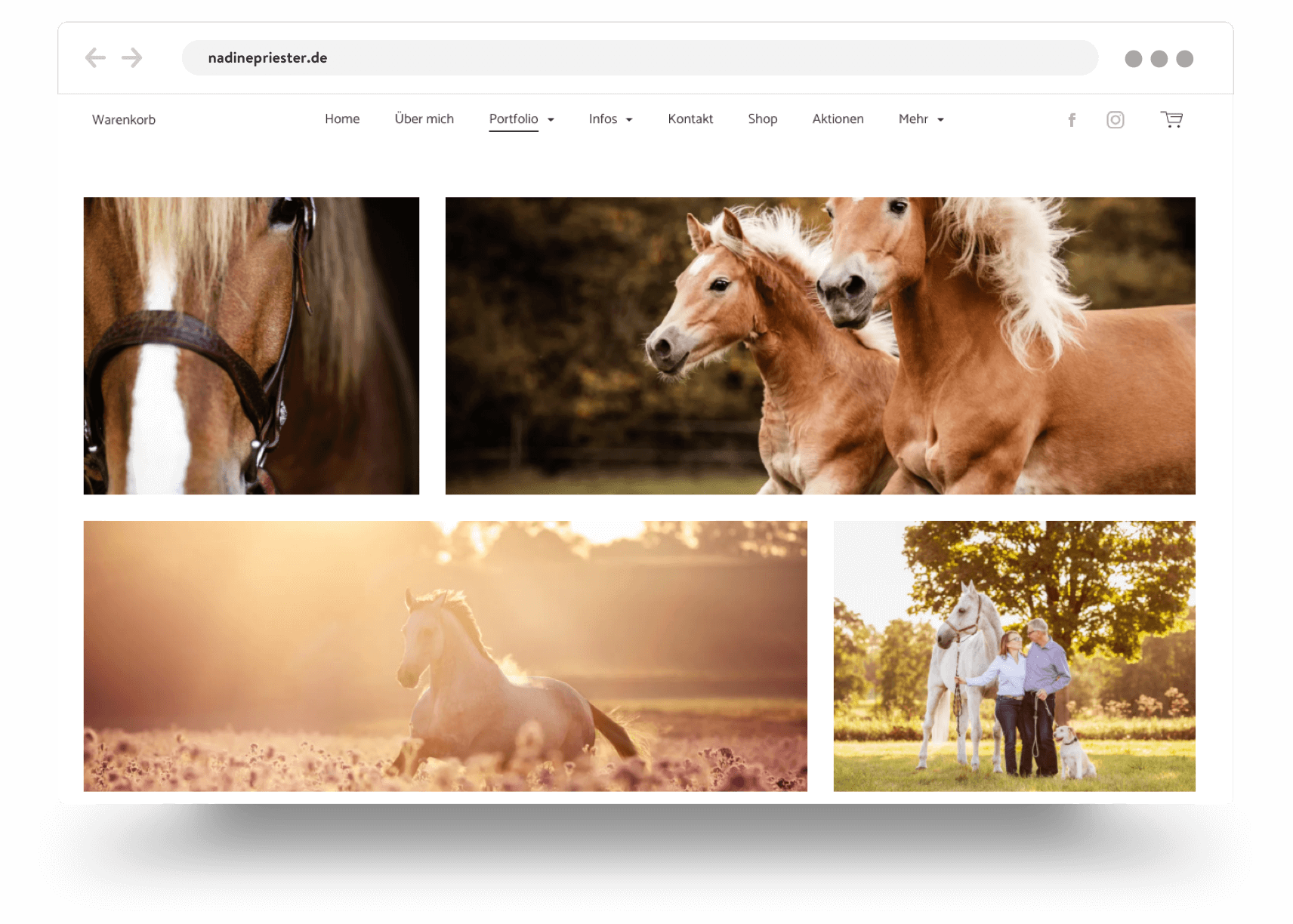Open the Infos menu item
The image size is (1293, 924).
[603, 119]
